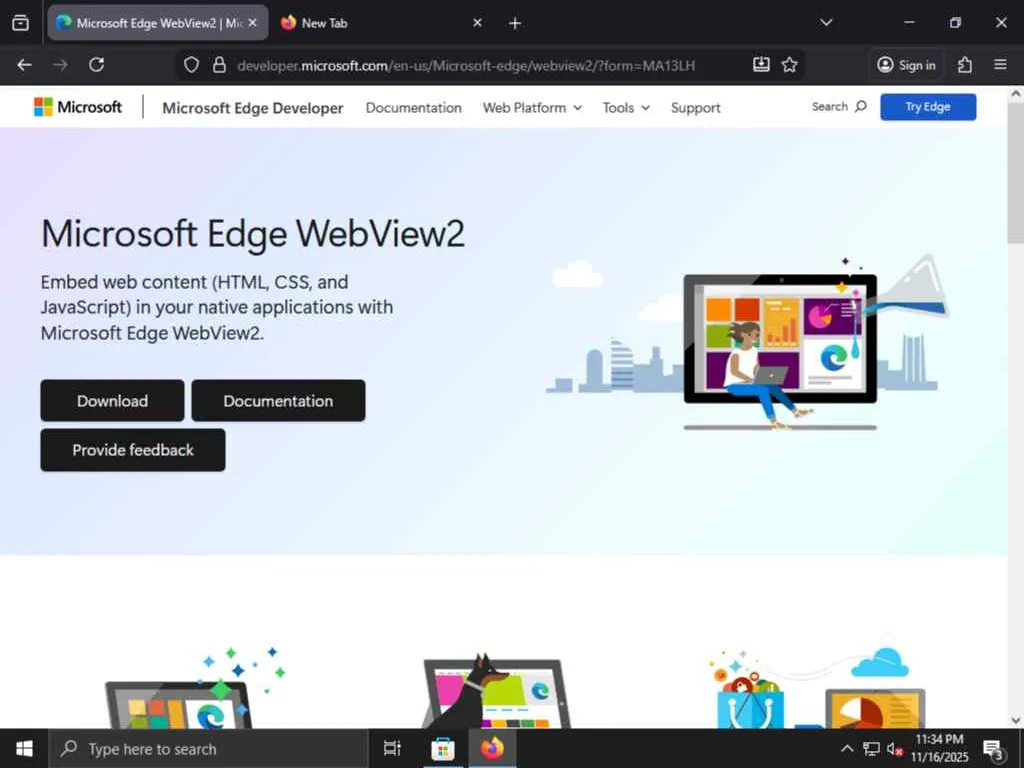The height and width of the screenshot is (768, 1024).
Task: Open the Extensions puzzle icon
Action: point(965,65)
